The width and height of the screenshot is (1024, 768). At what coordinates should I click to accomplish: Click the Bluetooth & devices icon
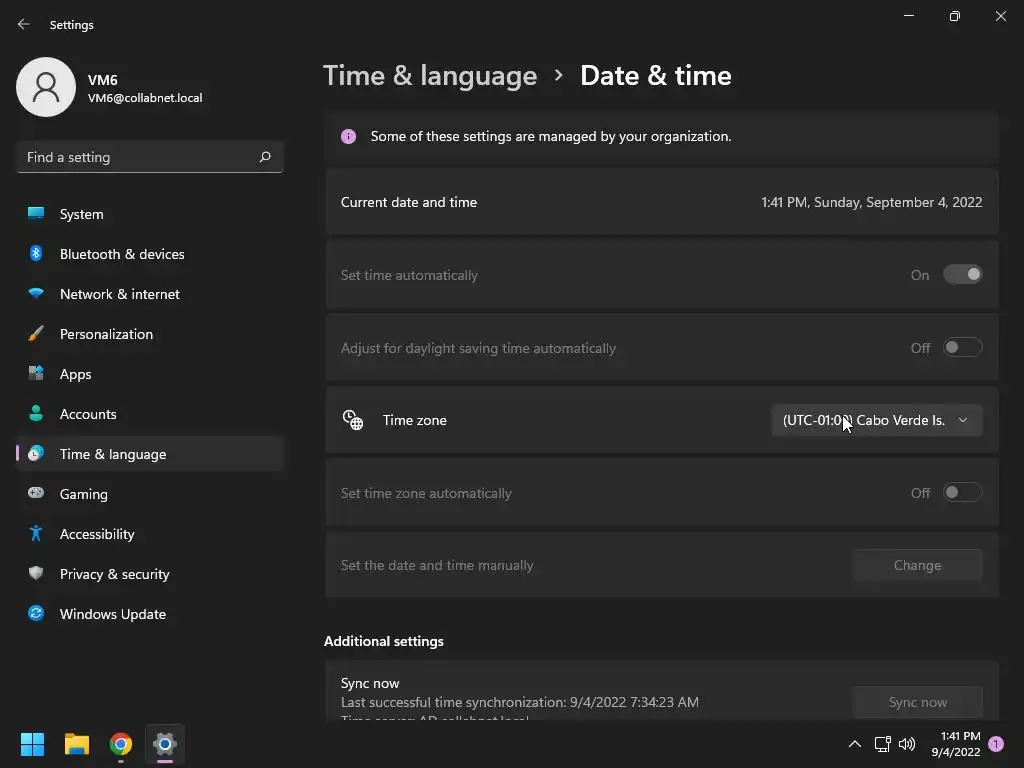tap(36, 254)
